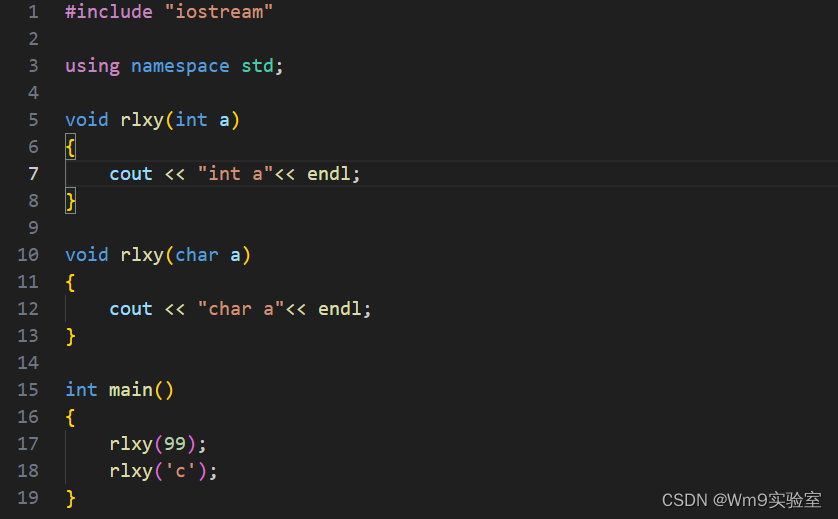
Task: Click cout on line 12
Action: pyautogui.click(x=131, y=309)
